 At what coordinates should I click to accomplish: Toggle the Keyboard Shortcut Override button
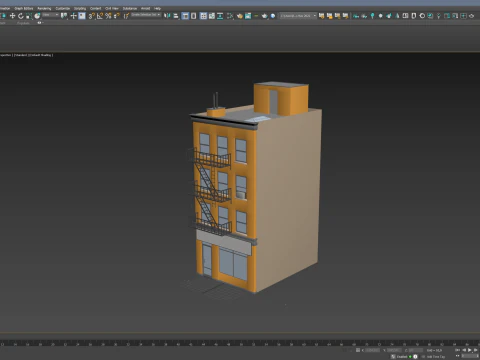tap(82, 16)
